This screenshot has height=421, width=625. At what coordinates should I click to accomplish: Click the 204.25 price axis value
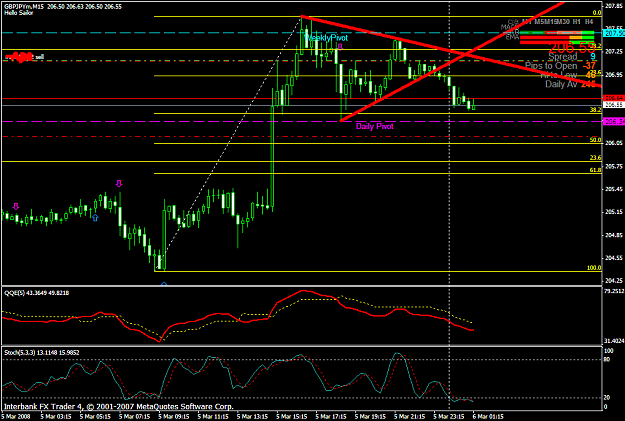[x=613, y=281]
